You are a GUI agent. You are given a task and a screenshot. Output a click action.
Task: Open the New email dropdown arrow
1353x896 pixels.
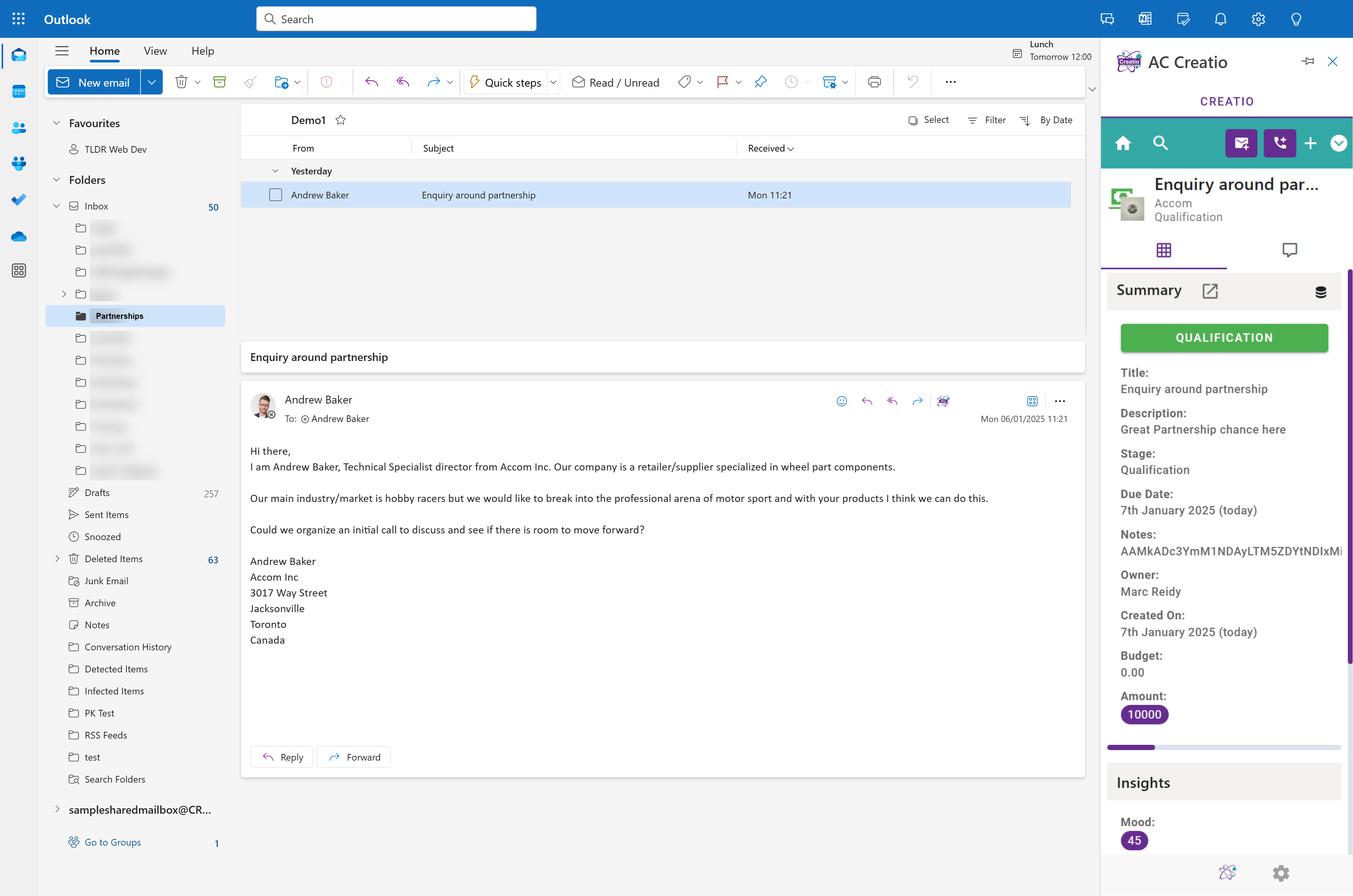point(152,82)
